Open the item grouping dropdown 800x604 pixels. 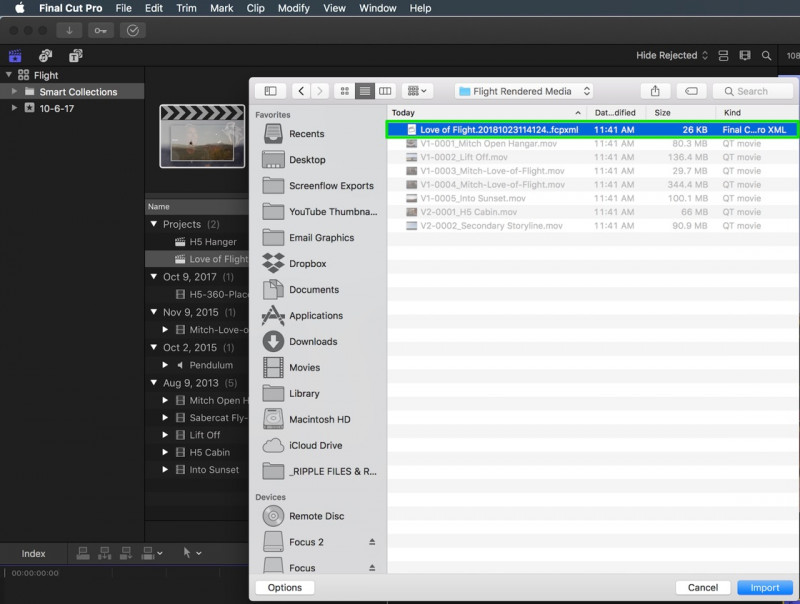(417, 91)
